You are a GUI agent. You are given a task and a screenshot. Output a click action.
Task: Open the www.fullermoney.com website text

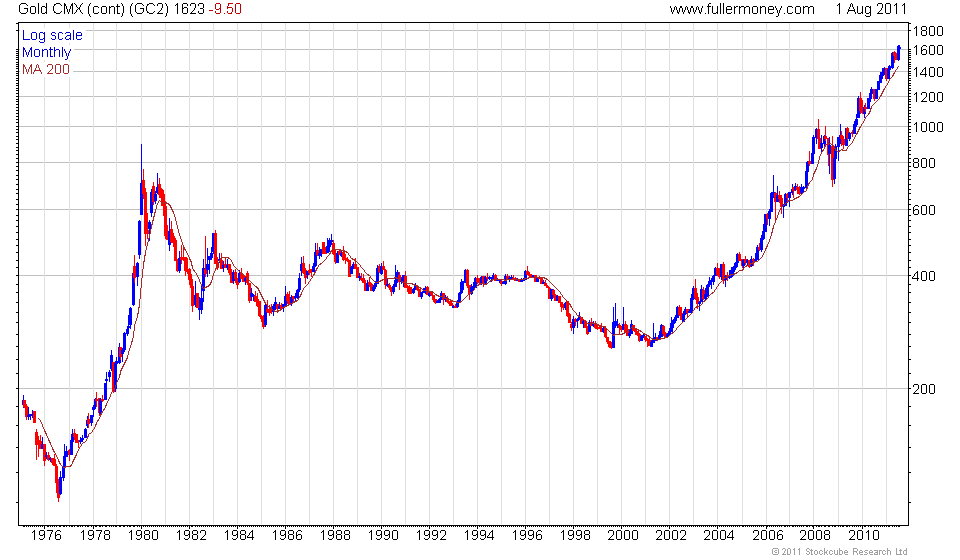click(x=742, y=9)
